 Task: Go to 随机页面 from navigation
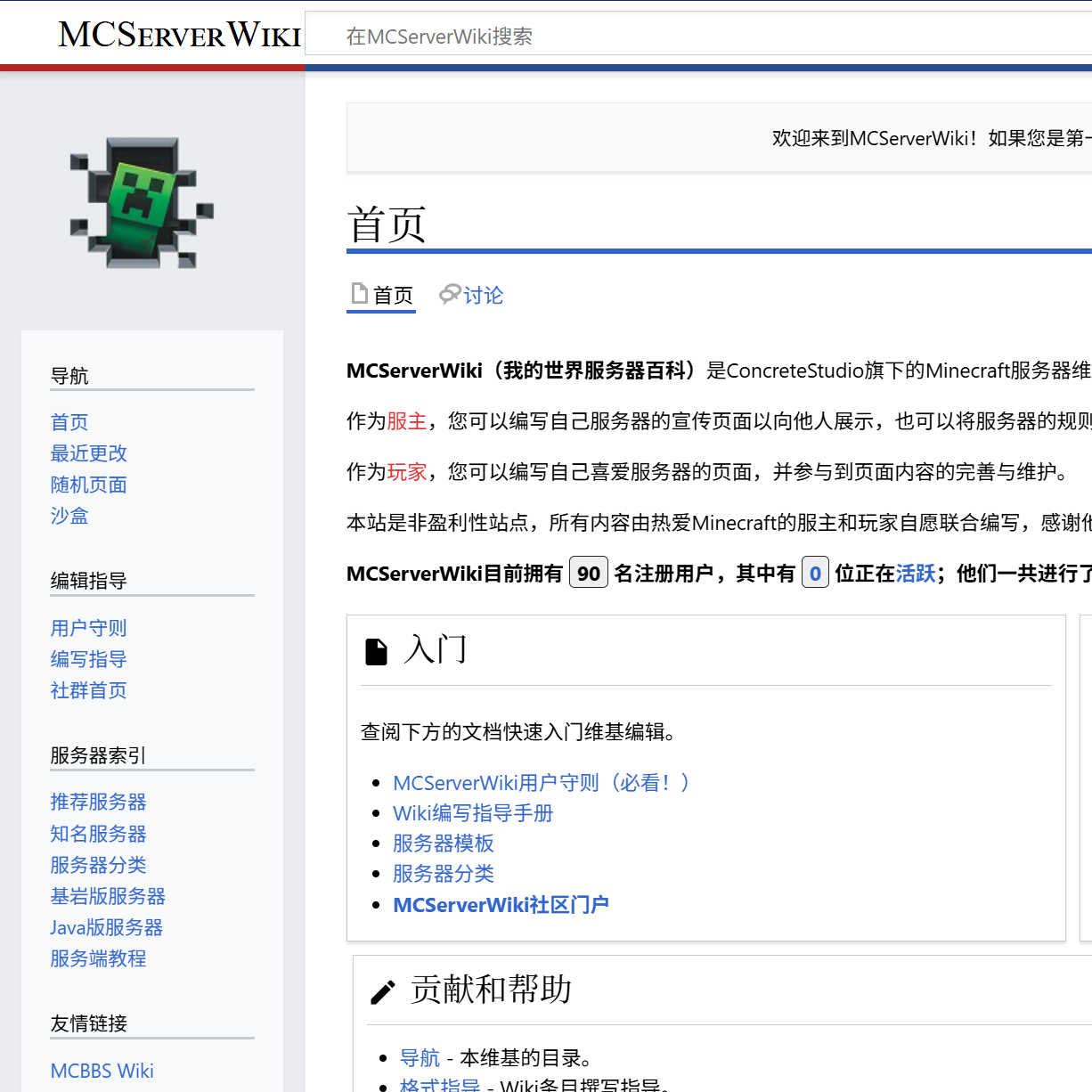click(x=88, y=485)
